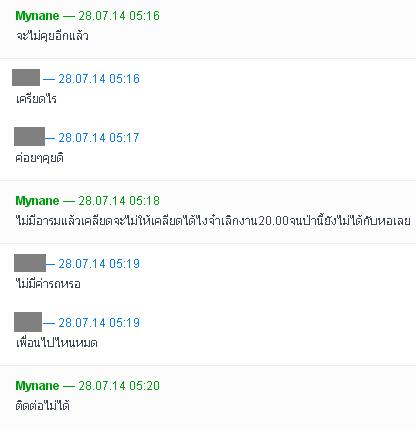
Task: Click the 28.07.14 05:18 timestamp
Action: (x=119, y=201)
